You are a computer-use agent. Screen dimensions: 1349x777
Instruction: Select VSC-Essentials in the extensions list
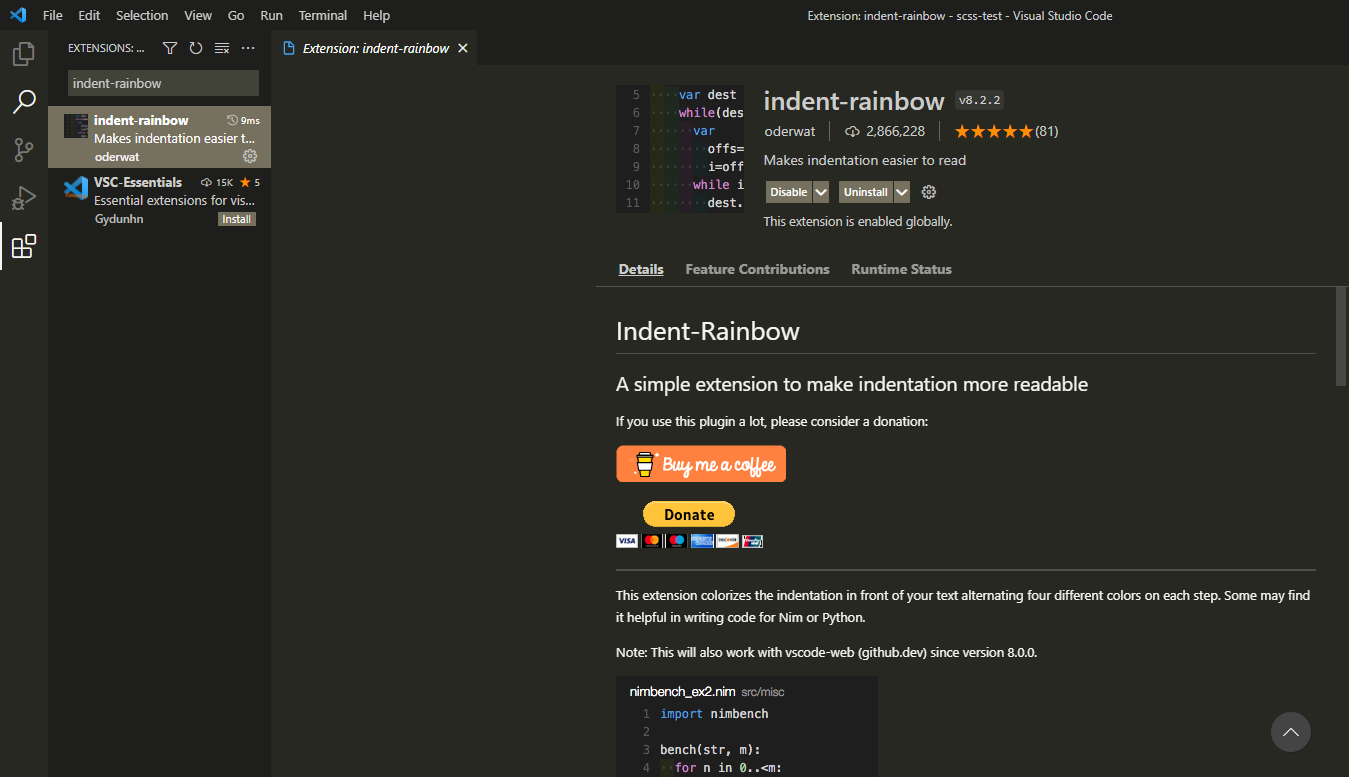point(159,199)
